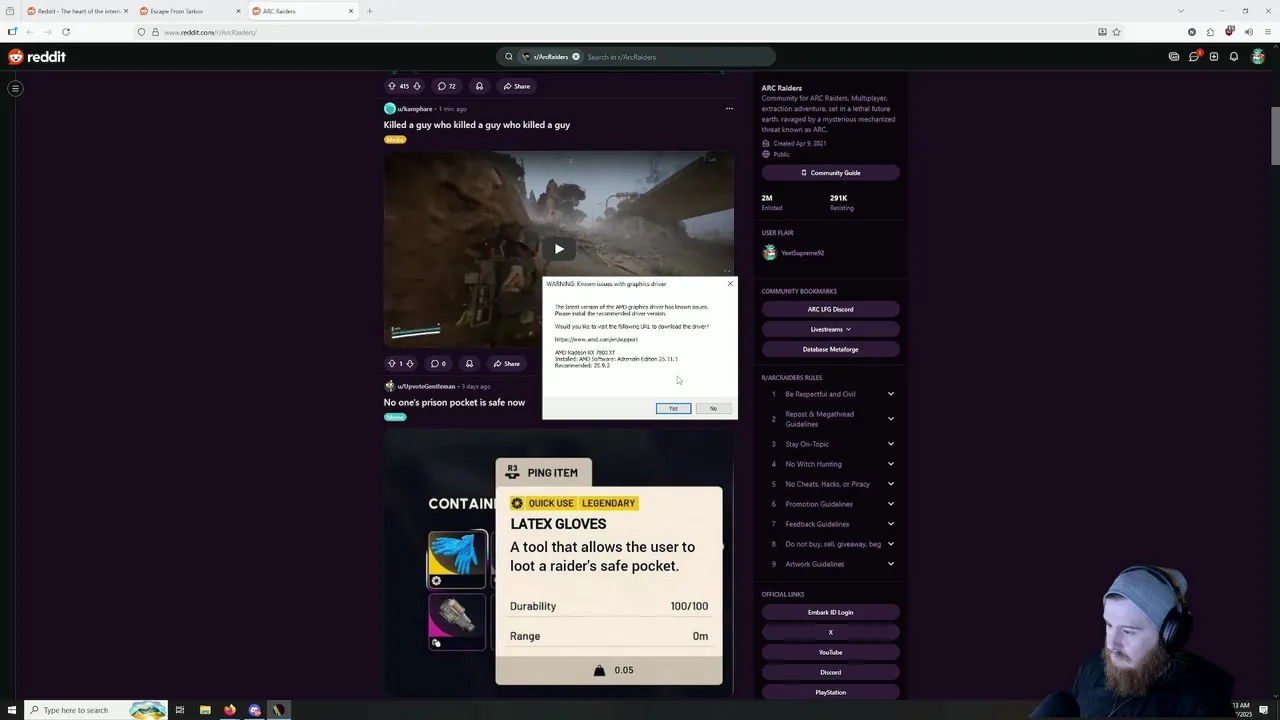
Task: Open 'No one's prison pocket is safe now' post
Action: coord(454,402)
